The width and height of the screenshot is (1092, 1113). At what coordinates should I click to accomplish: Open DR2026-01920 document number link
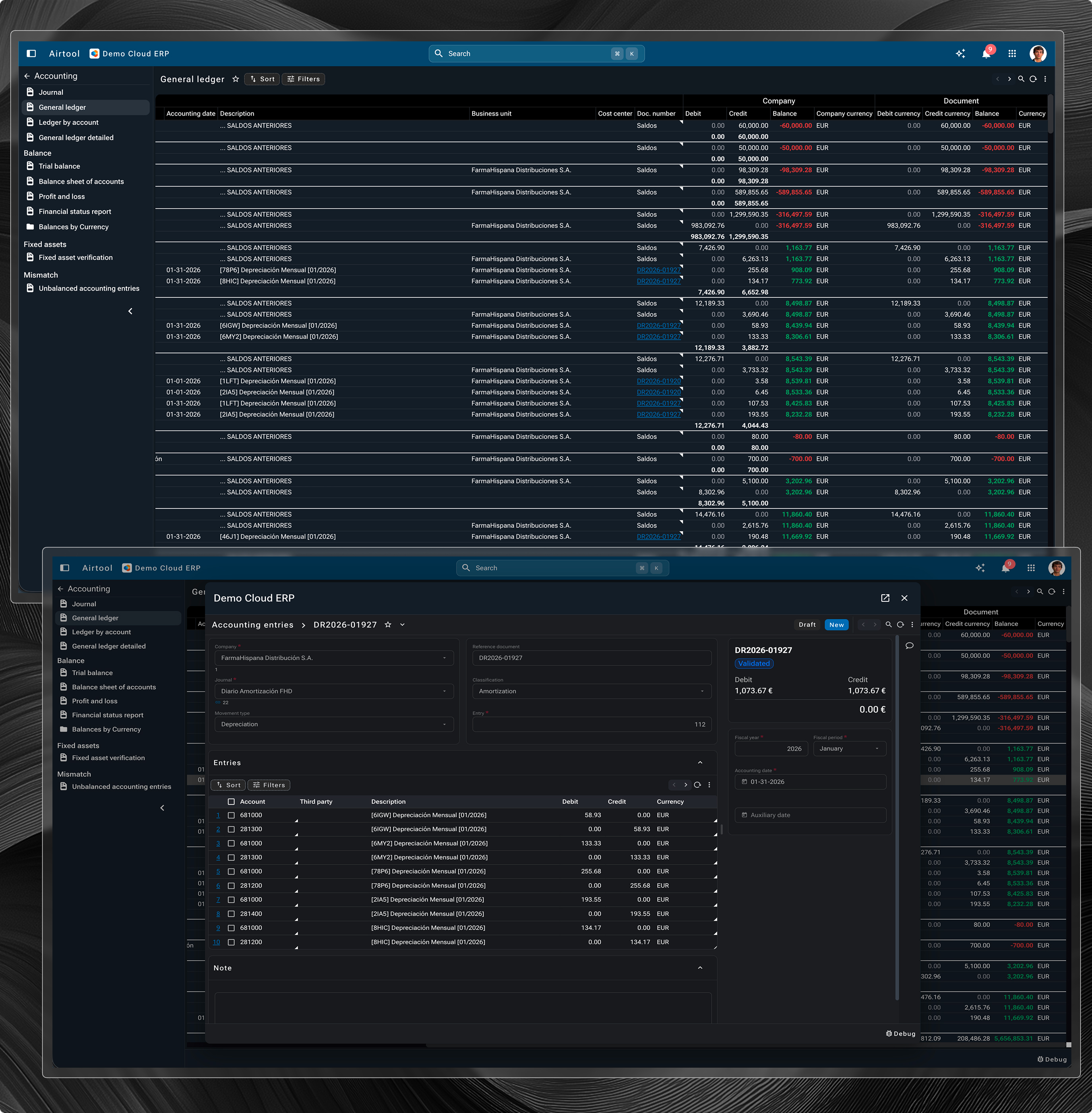[x=658, y=381]
